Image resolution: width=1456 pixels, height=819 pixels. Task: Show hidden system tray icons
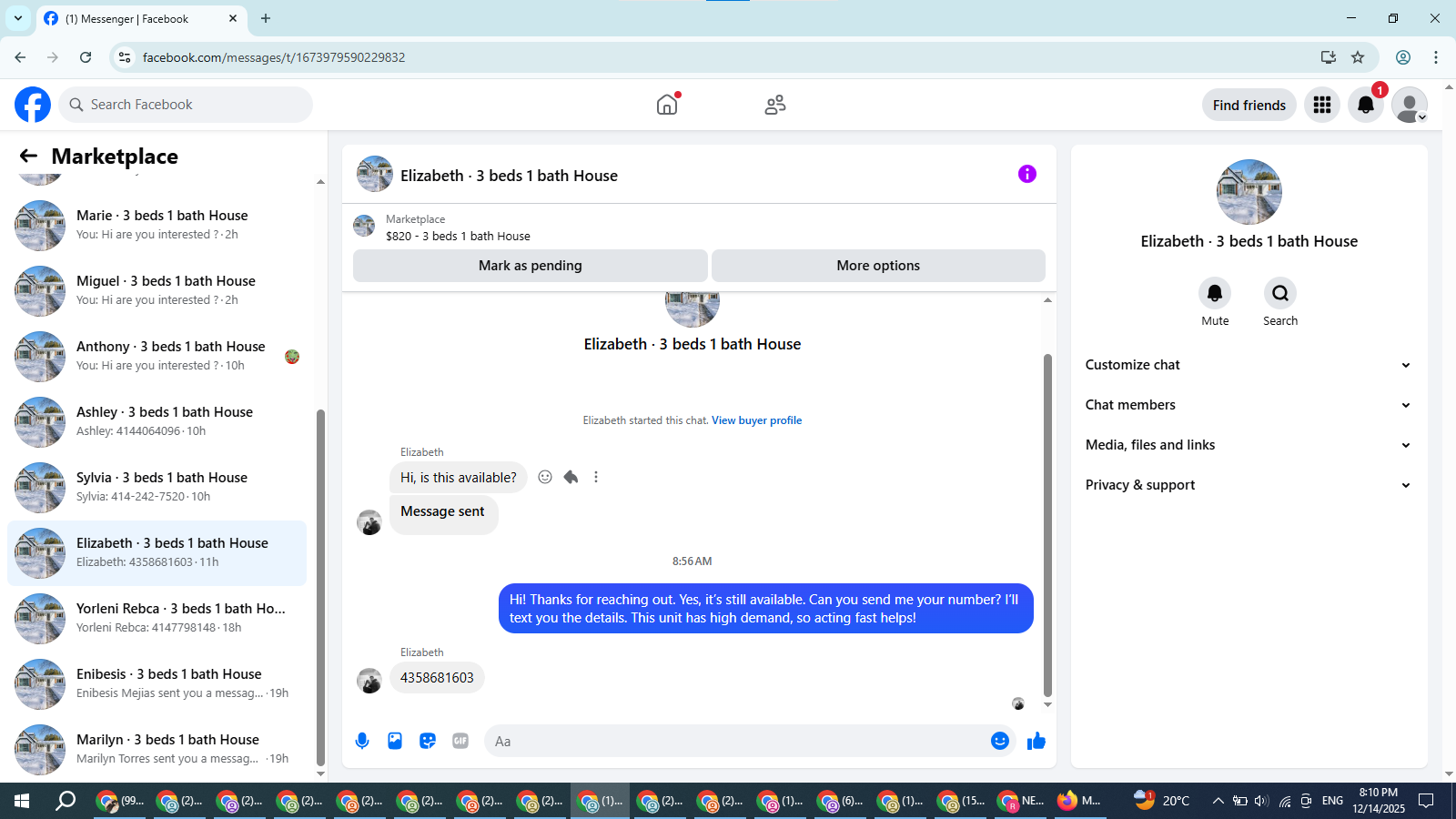(1218, 801)
